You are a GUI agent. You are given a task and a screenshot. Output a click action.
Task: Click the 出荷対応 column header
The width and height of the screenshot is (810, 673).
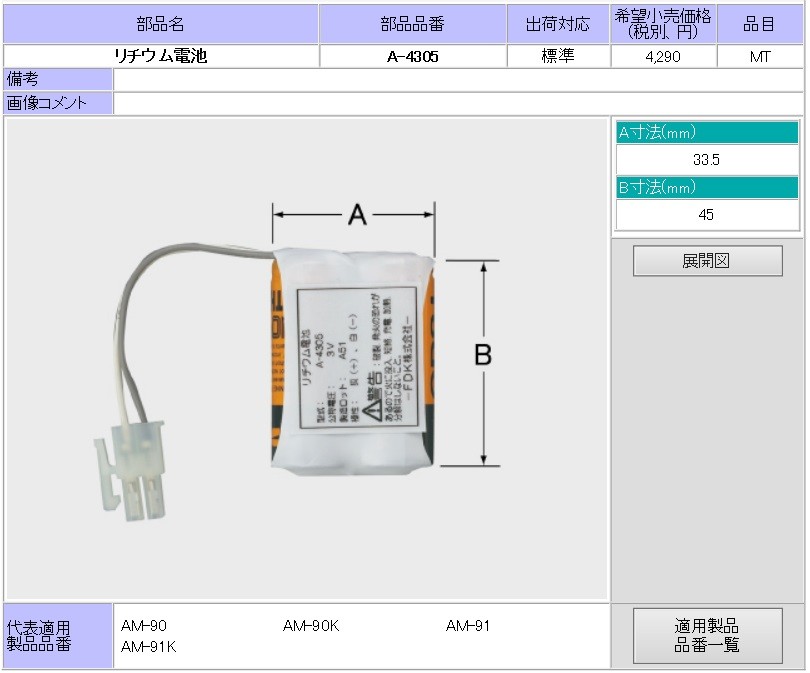(x=558, y=24)
